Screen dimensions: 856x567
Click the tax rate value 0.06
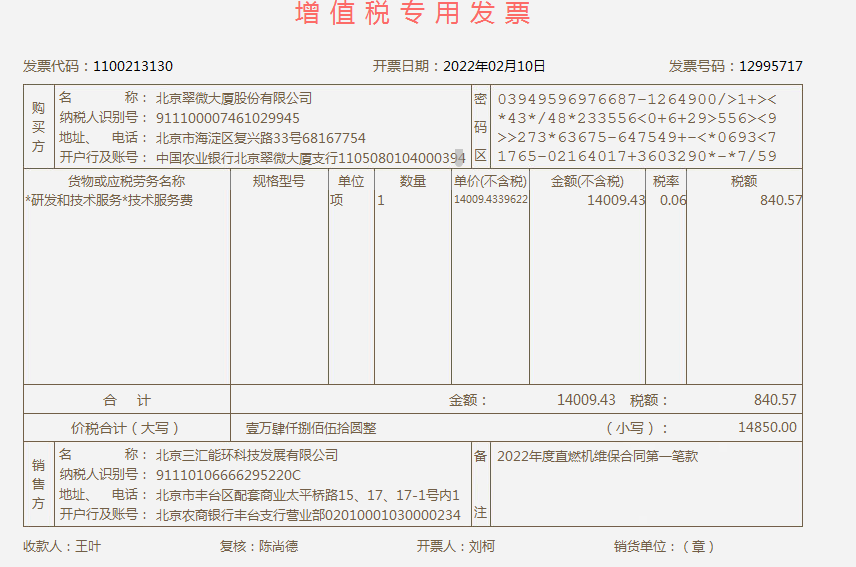(x=673, y=200)
